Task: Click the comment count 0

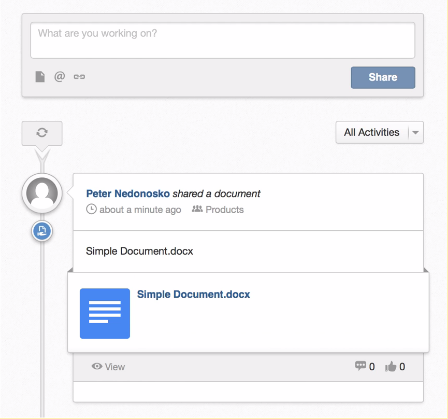Action: pyautogui.click(x=372, y=367)
